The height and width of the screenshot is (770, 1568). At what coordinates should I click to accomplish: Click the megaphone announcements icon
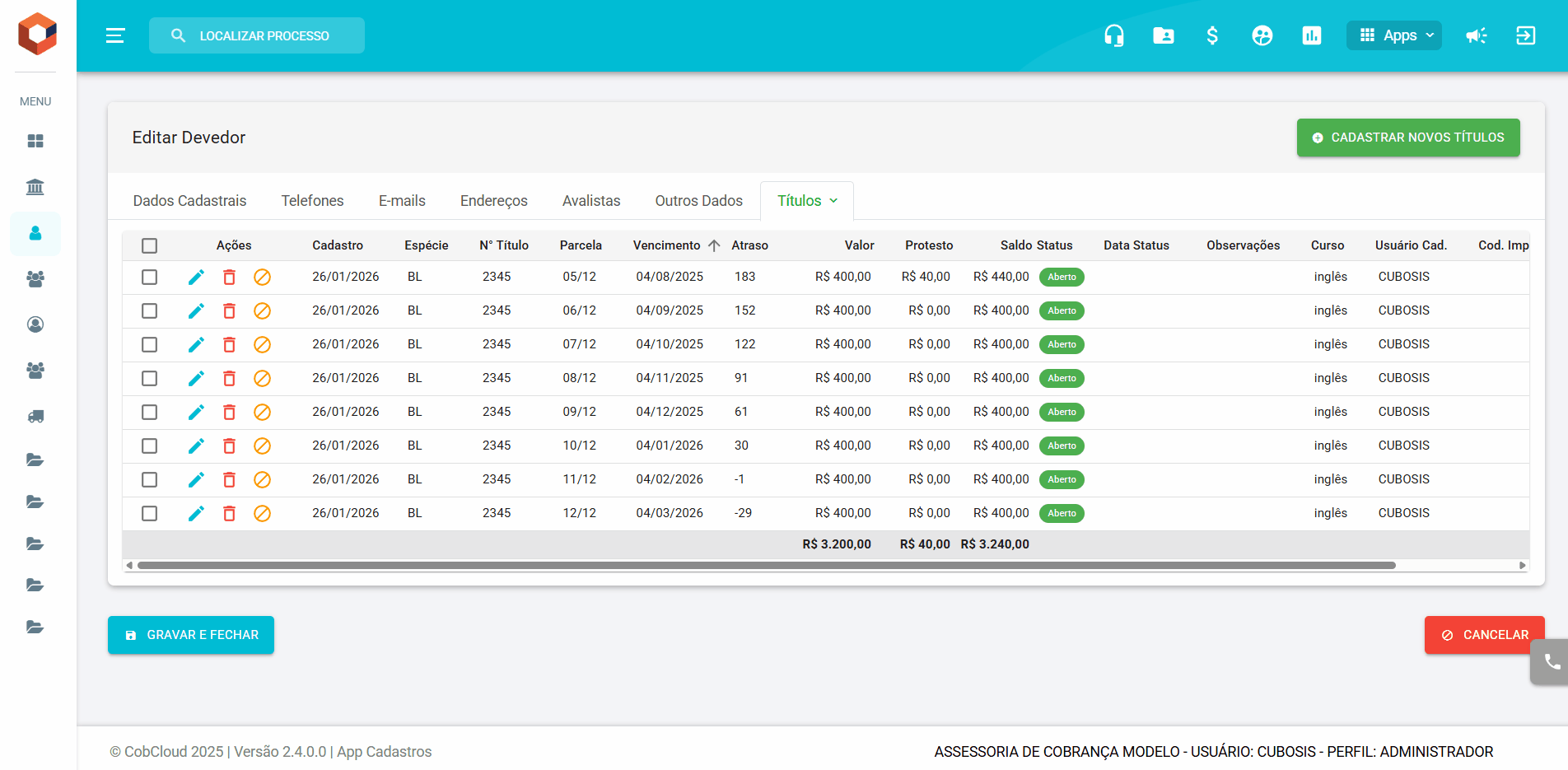(1476, 35)
